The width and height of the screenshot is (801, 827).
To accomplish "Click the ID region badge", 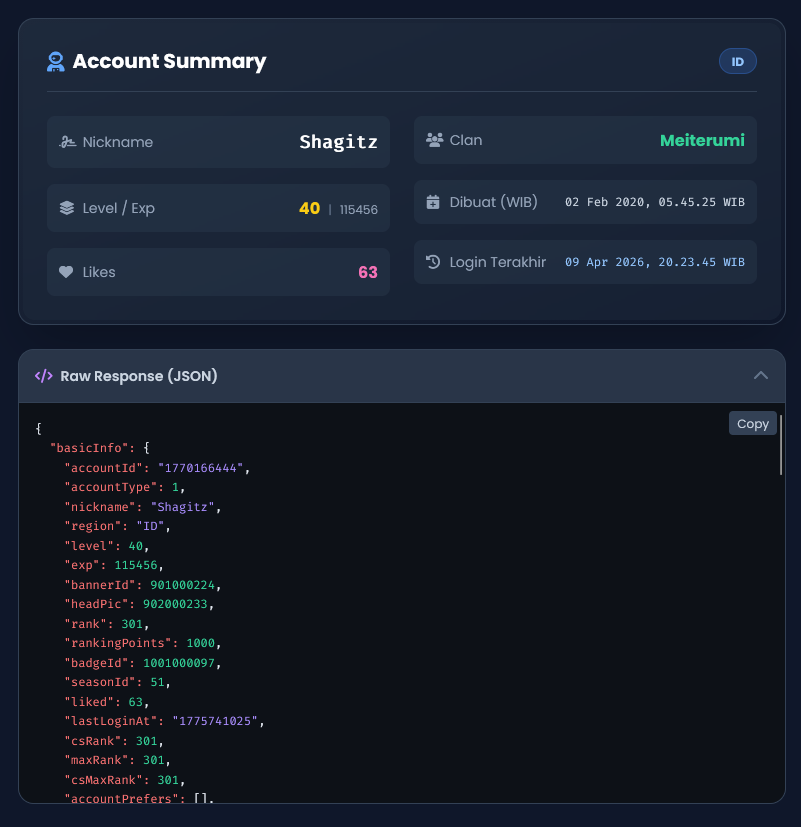I will (x=738, y=62).
